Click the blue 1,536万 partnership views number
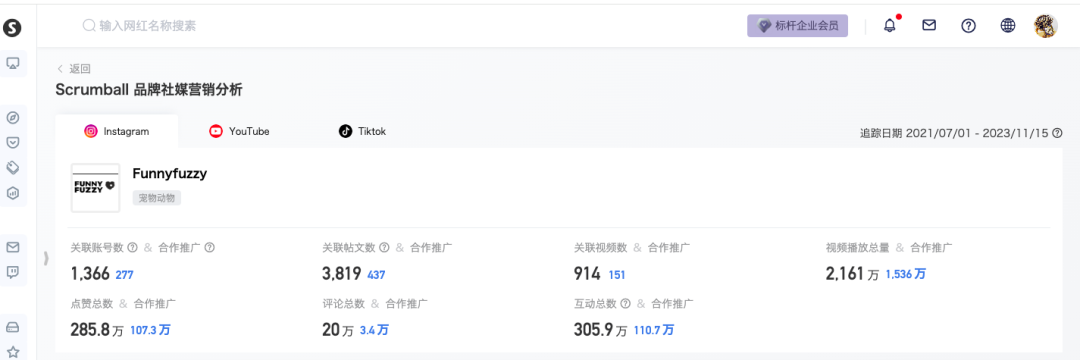1080x360 pixels. [906, 275]
